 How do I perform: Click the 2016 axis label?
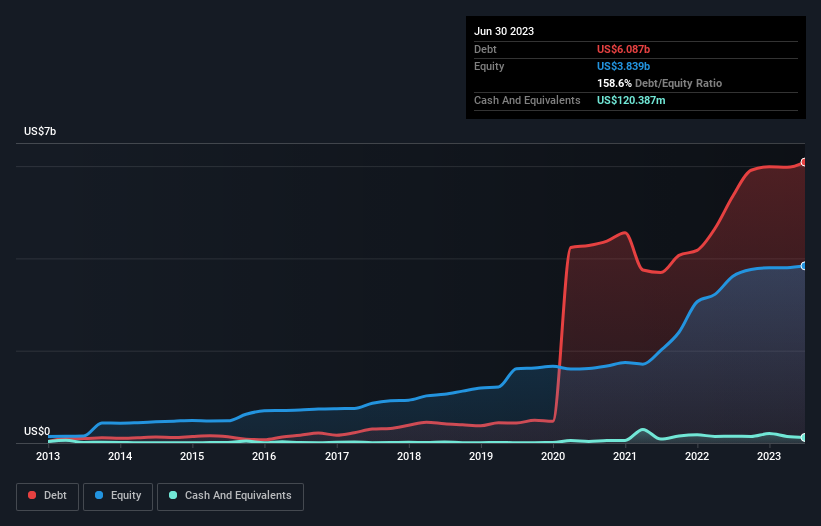[264, 456]
